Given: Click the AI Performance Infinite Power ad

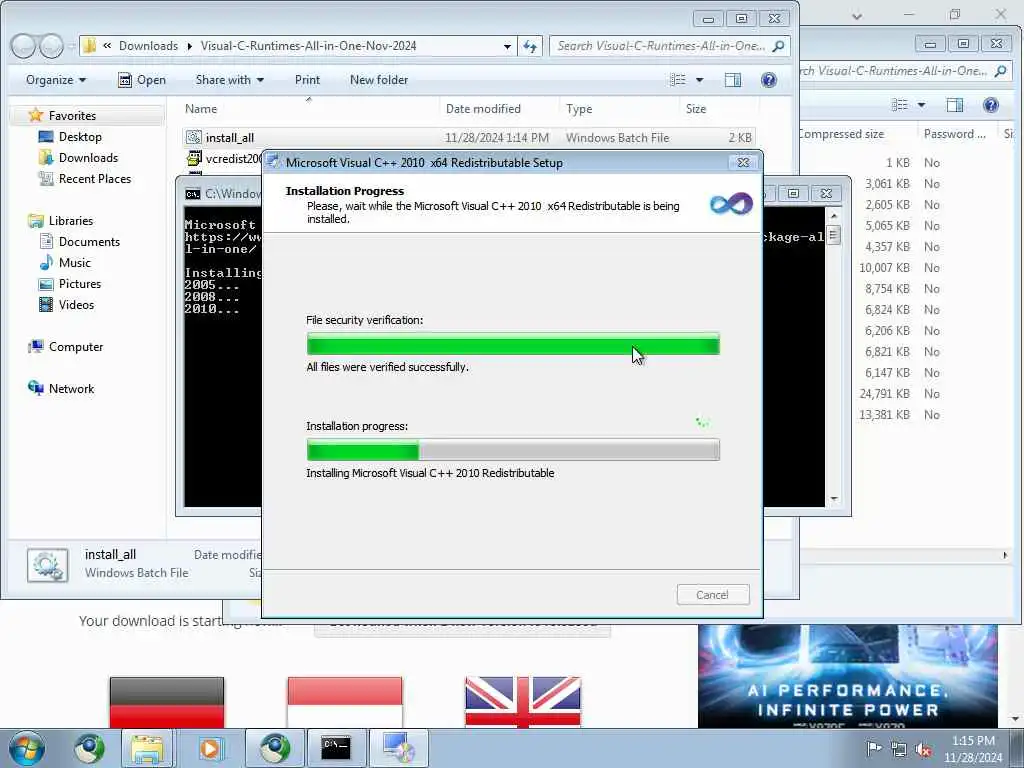Looking at the screenshot, I should tap(848, 677).
